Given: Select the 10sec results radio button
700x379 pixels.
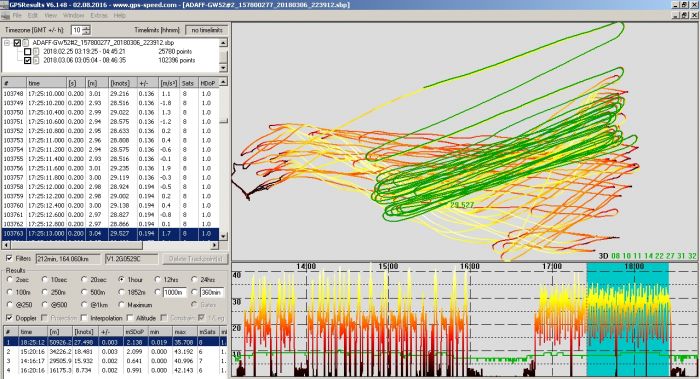Looking at the screenshot, I should (x=45, y=279).
